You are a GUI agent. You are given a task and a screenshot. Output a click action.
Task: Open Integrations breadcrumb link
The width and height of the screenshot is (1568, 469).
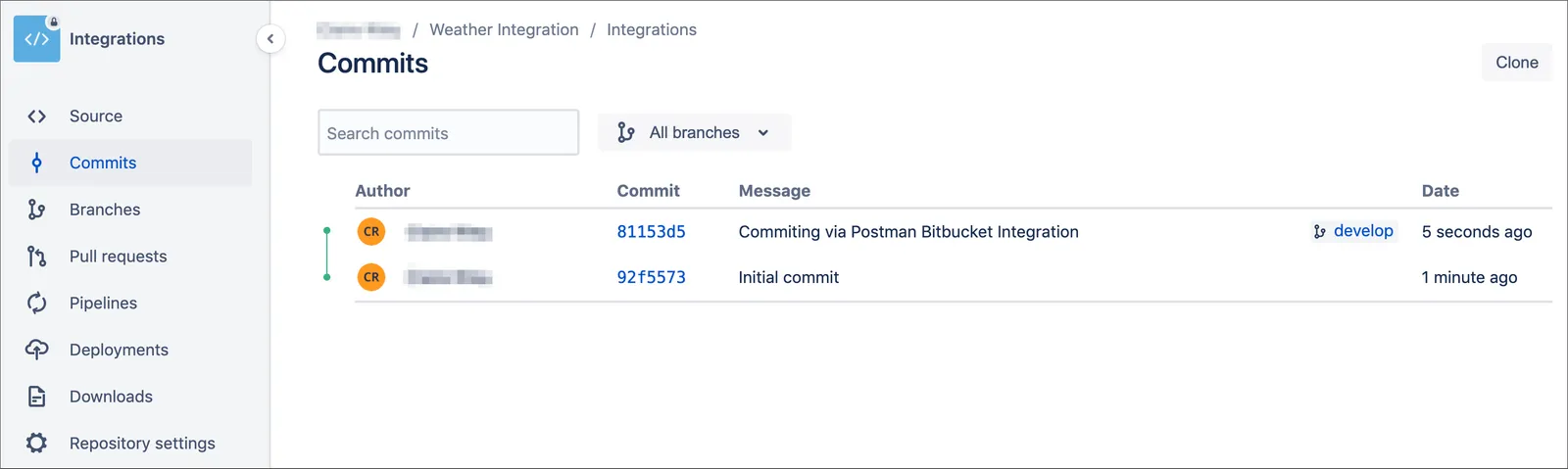click(652, 30)
